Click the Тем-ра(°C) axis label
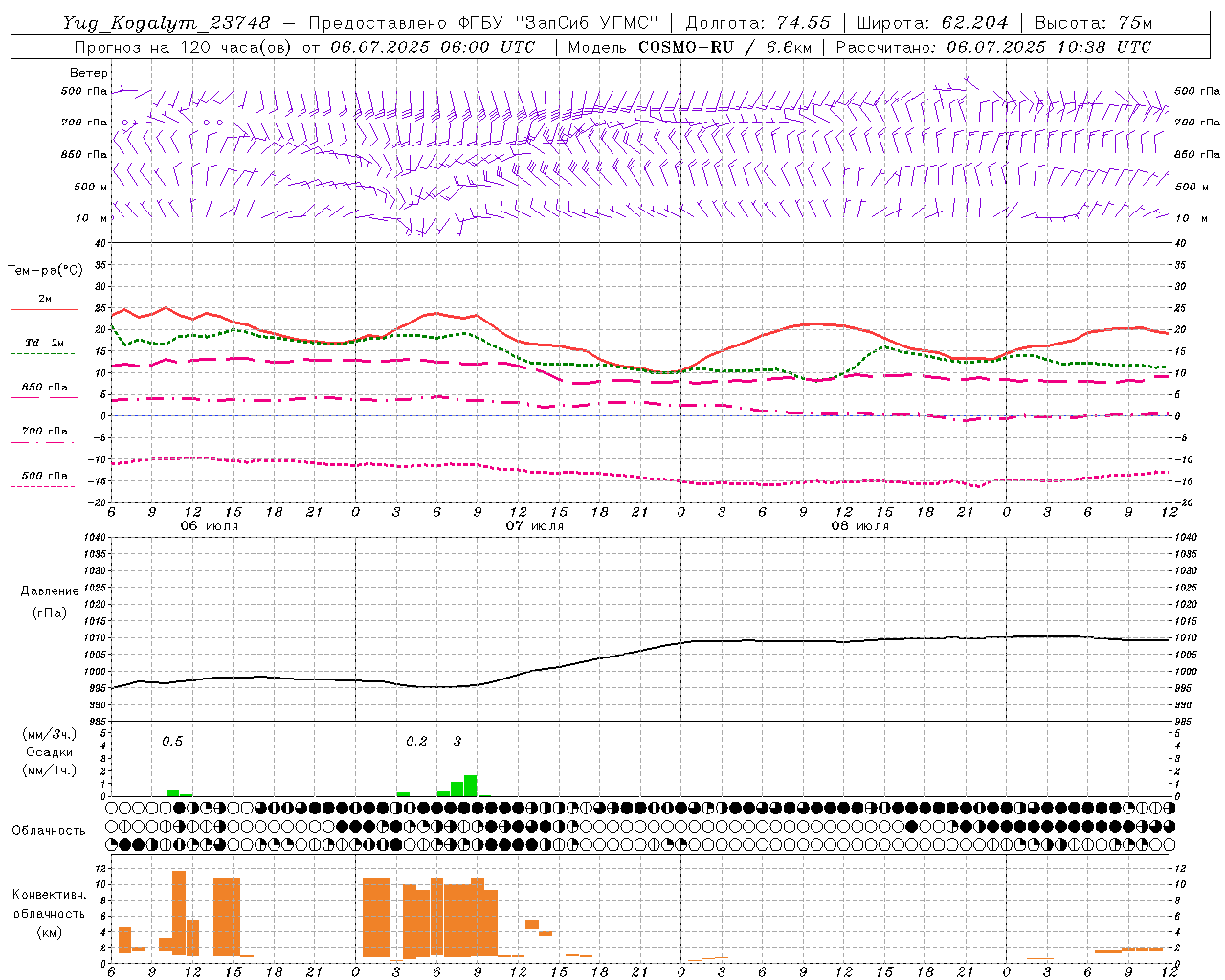This screenshot has height=980, width=1225. (45, 271)
